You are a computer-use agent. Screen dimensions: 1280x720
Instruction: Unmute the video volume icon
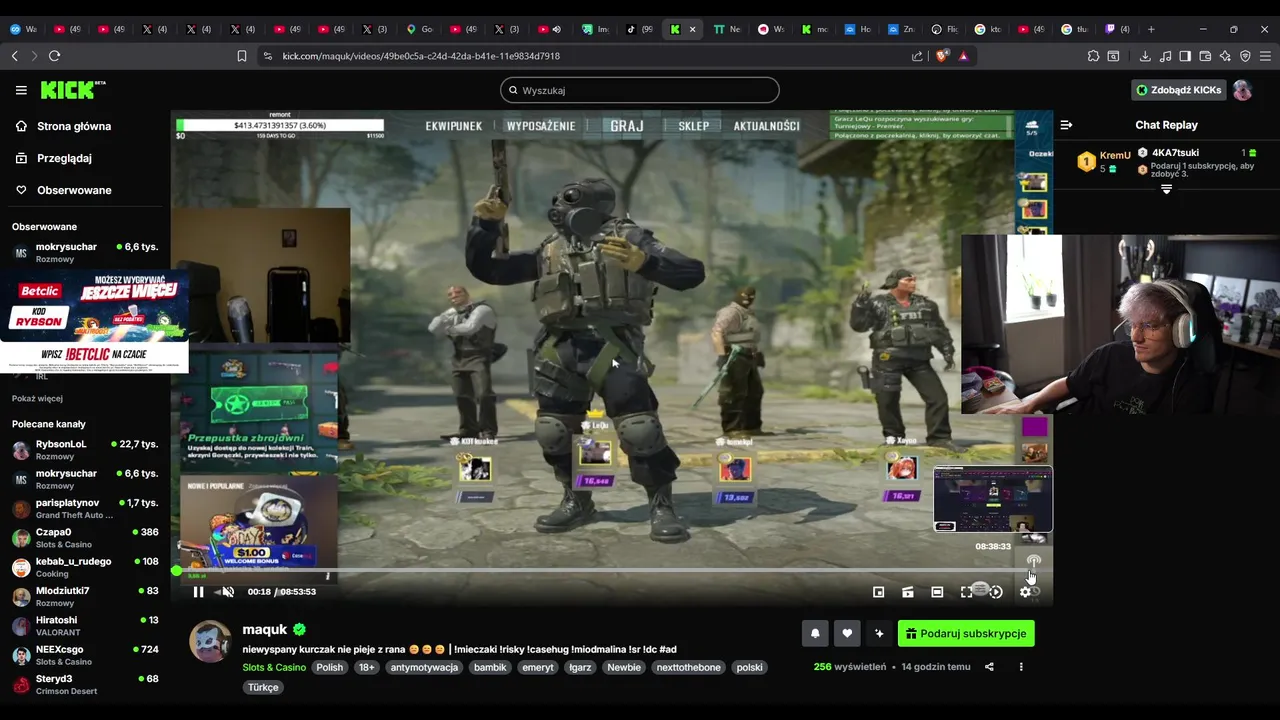(x=228, y=592)
